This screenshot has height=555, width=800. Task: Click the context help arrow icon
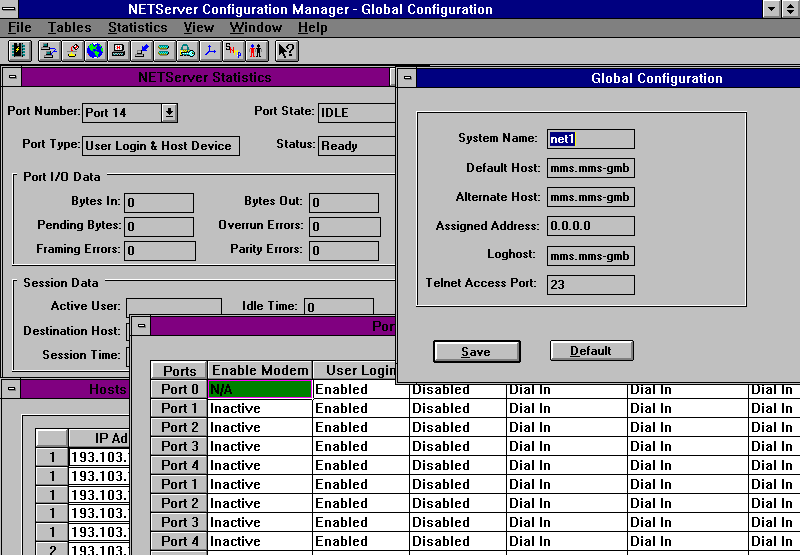click(286, 50)
